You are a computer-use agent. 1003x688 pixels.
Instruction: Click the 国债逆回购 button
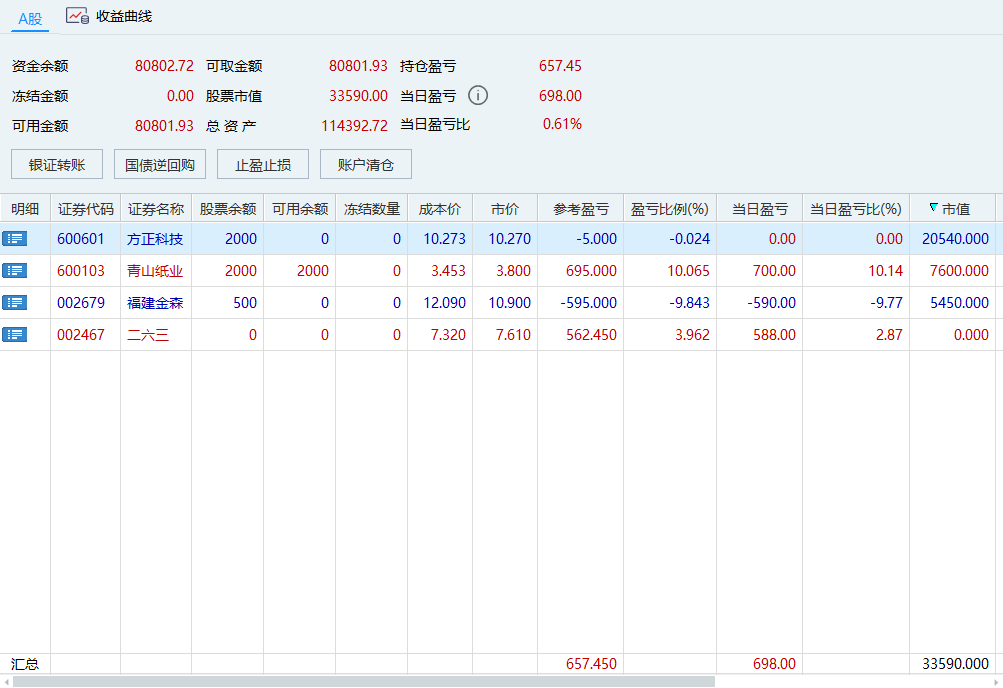click(x=160, y=164)
